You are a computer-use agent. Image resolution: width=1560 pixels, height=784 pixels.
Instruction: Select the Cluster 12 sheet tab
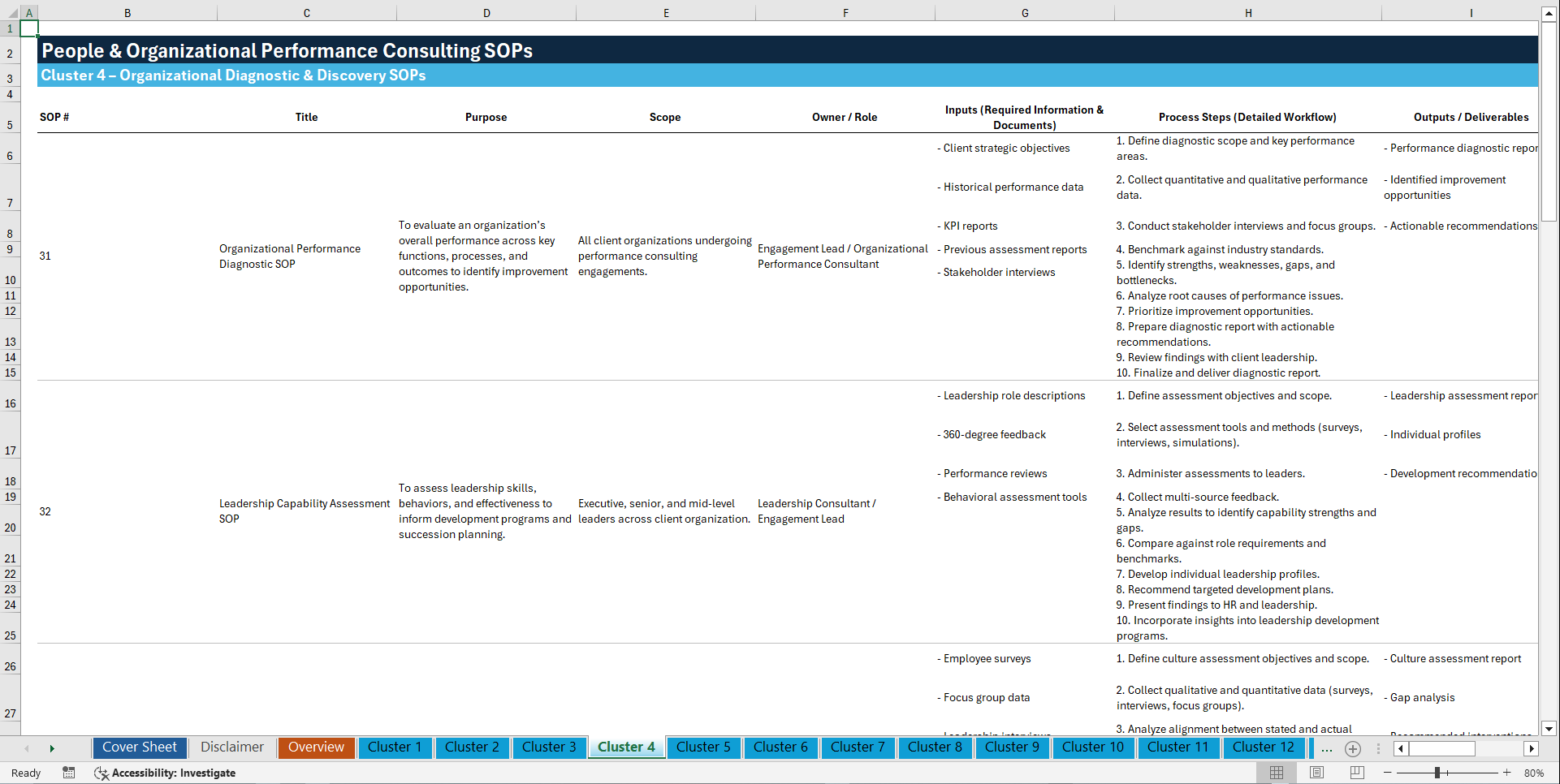point(1264,747)
